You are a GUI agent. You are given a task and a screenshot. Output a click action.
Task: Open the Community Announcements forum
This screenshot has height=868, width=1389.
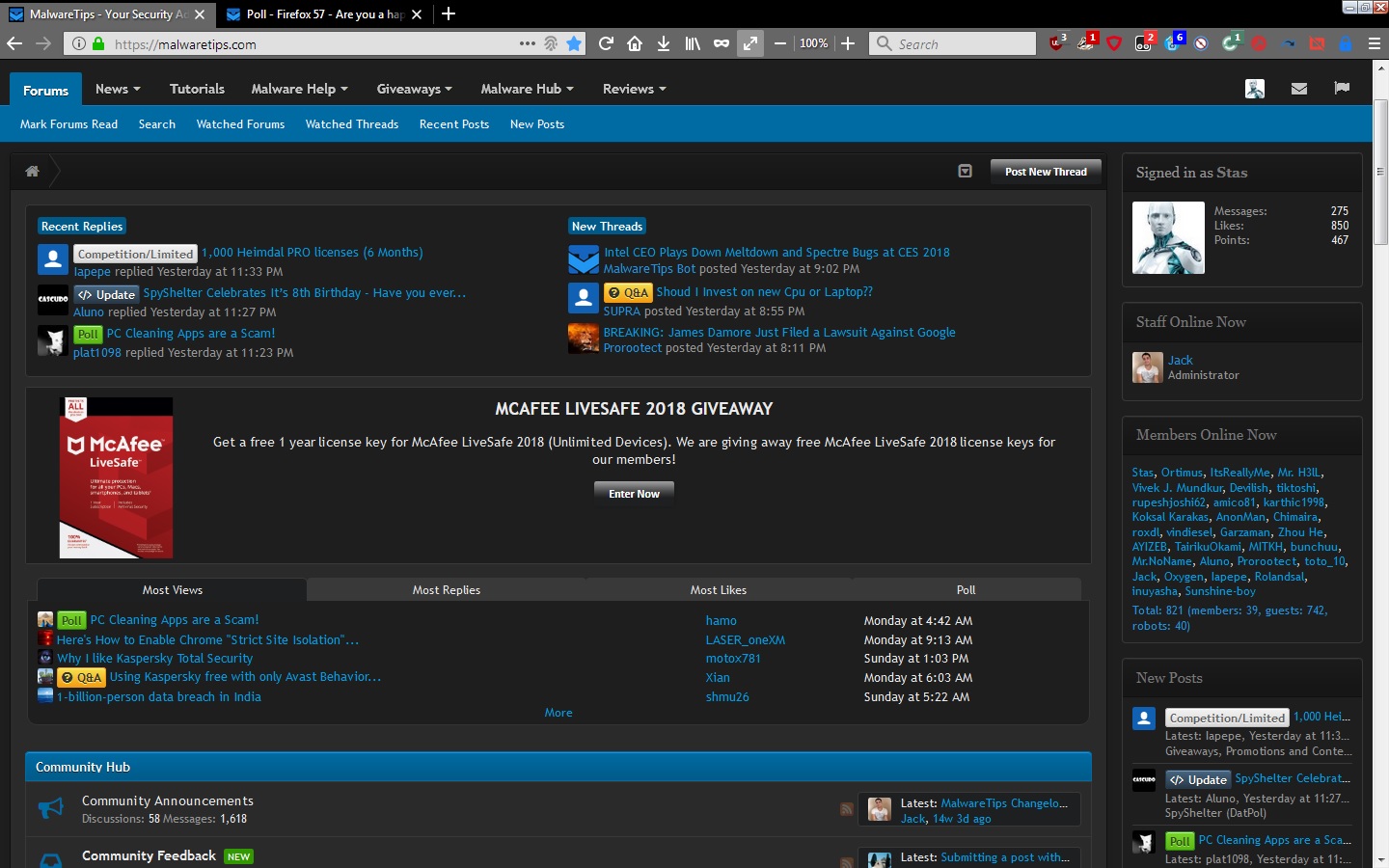(168, 800)
